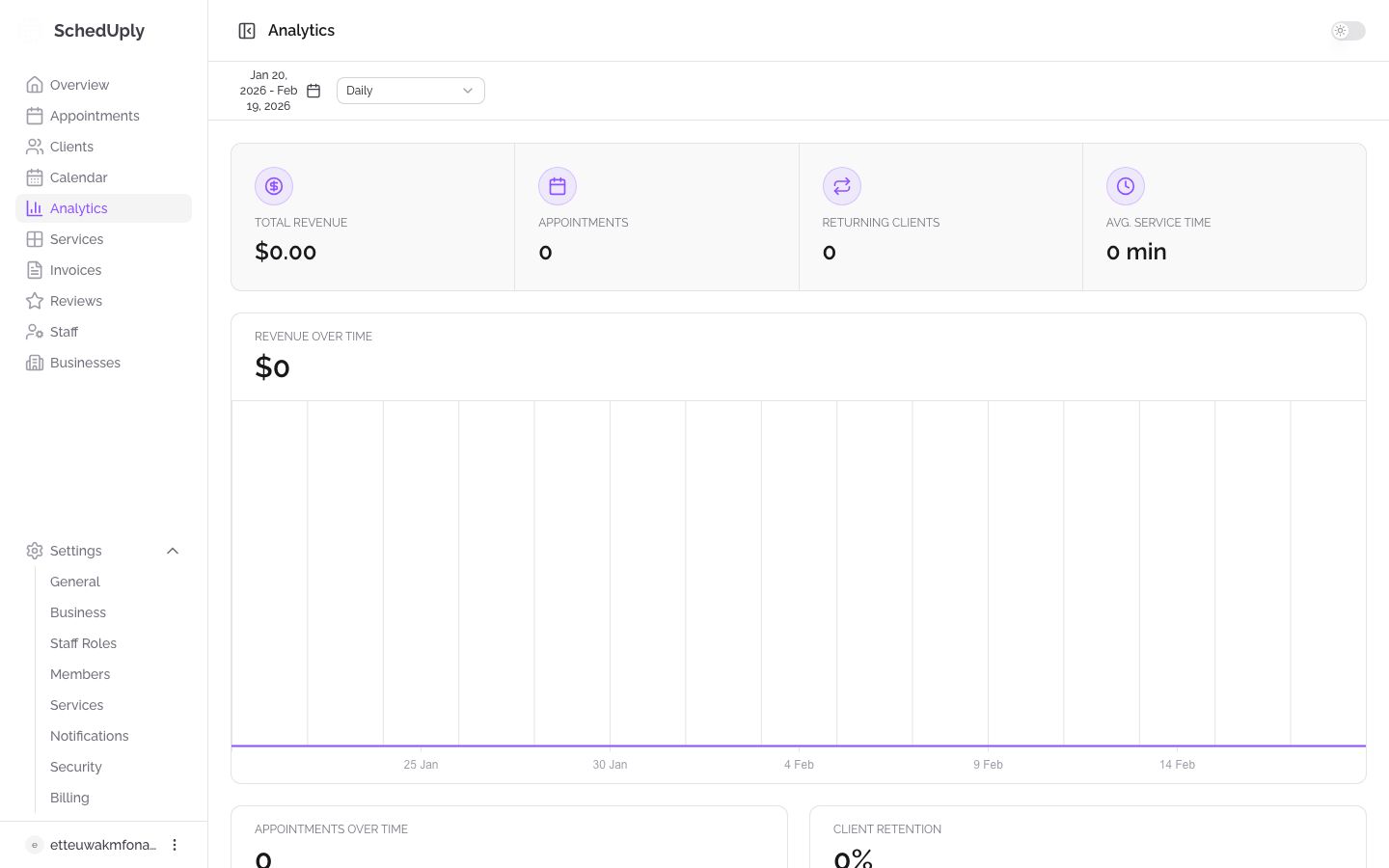1389x868 pixels.
Task: Open Staff Roles settings
Action: click(83, 643)
